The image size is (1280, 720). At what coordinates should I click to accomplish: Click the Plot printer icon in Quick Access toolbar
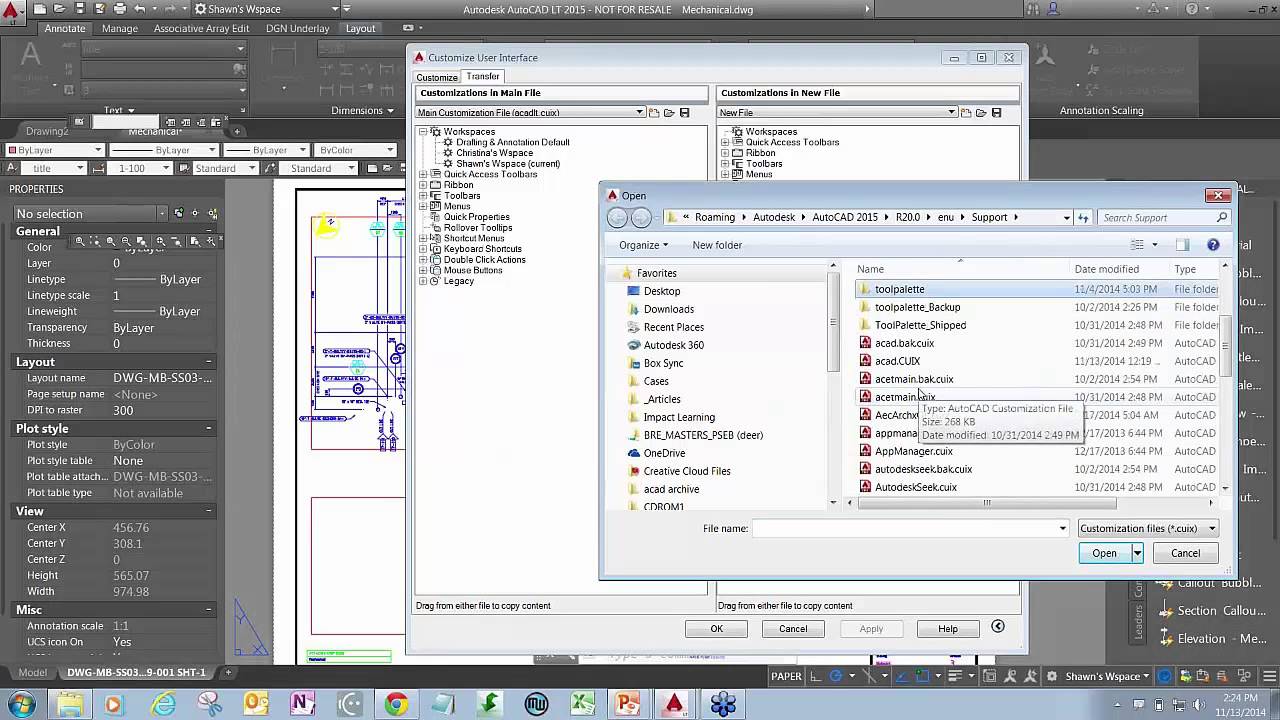(x=120, y=9)
